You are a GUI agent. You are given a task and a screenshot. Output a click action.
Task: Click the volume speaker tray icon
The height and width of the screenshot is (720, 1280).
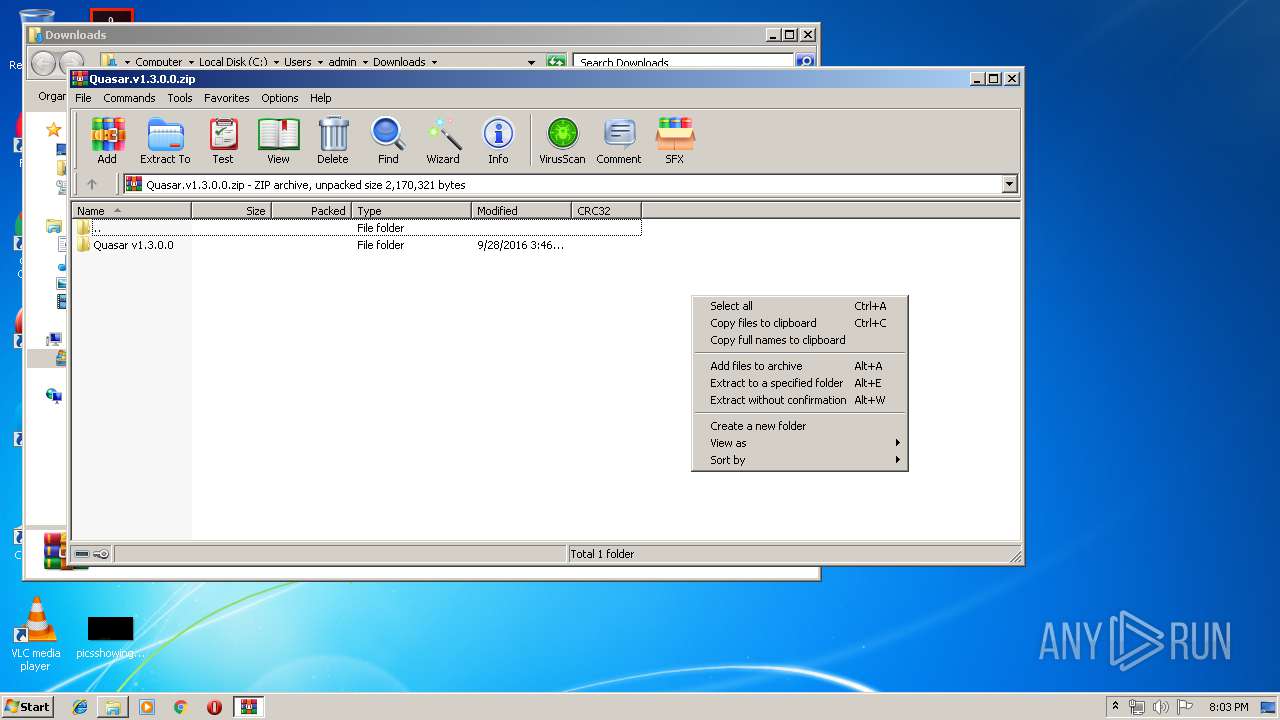tap(1162, 707)
